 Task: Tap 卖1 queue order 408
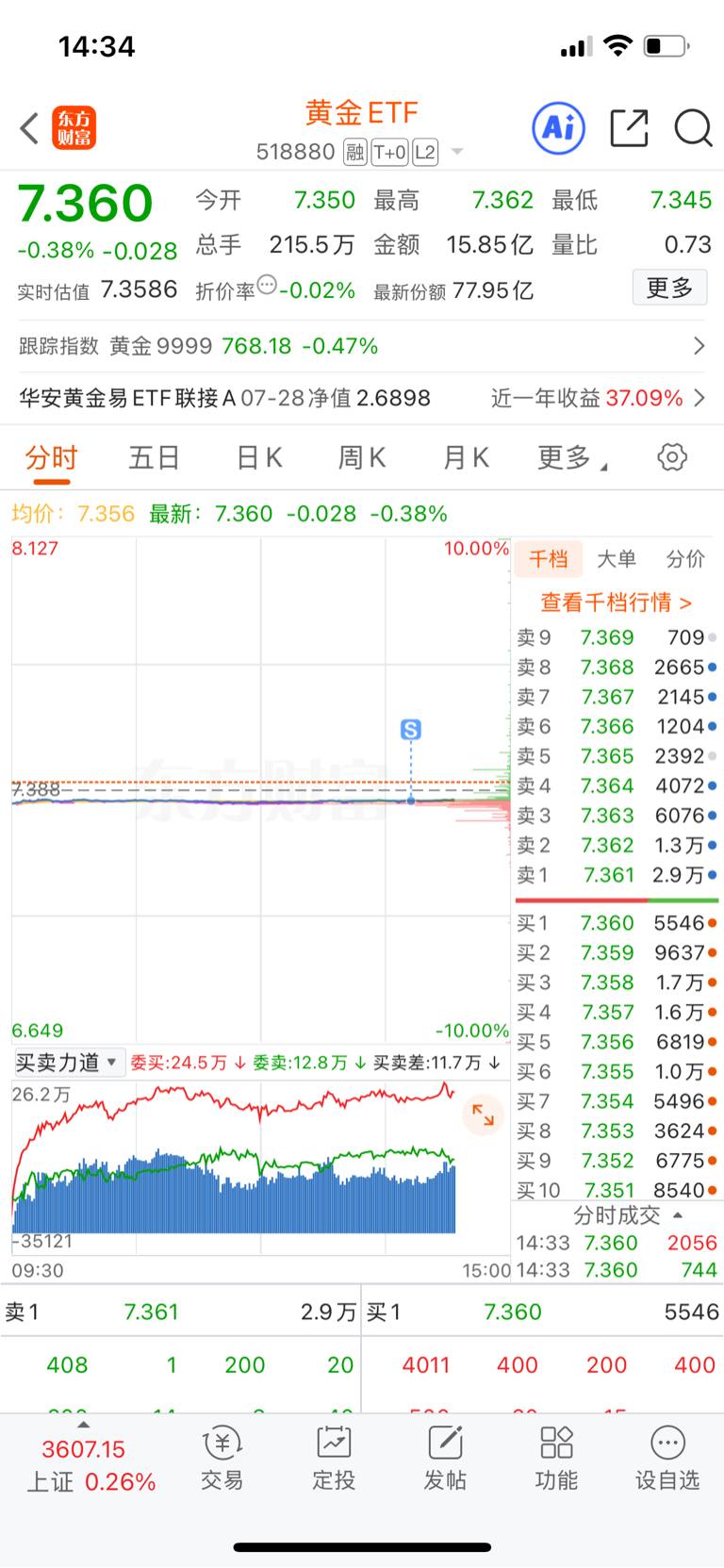67,1364
